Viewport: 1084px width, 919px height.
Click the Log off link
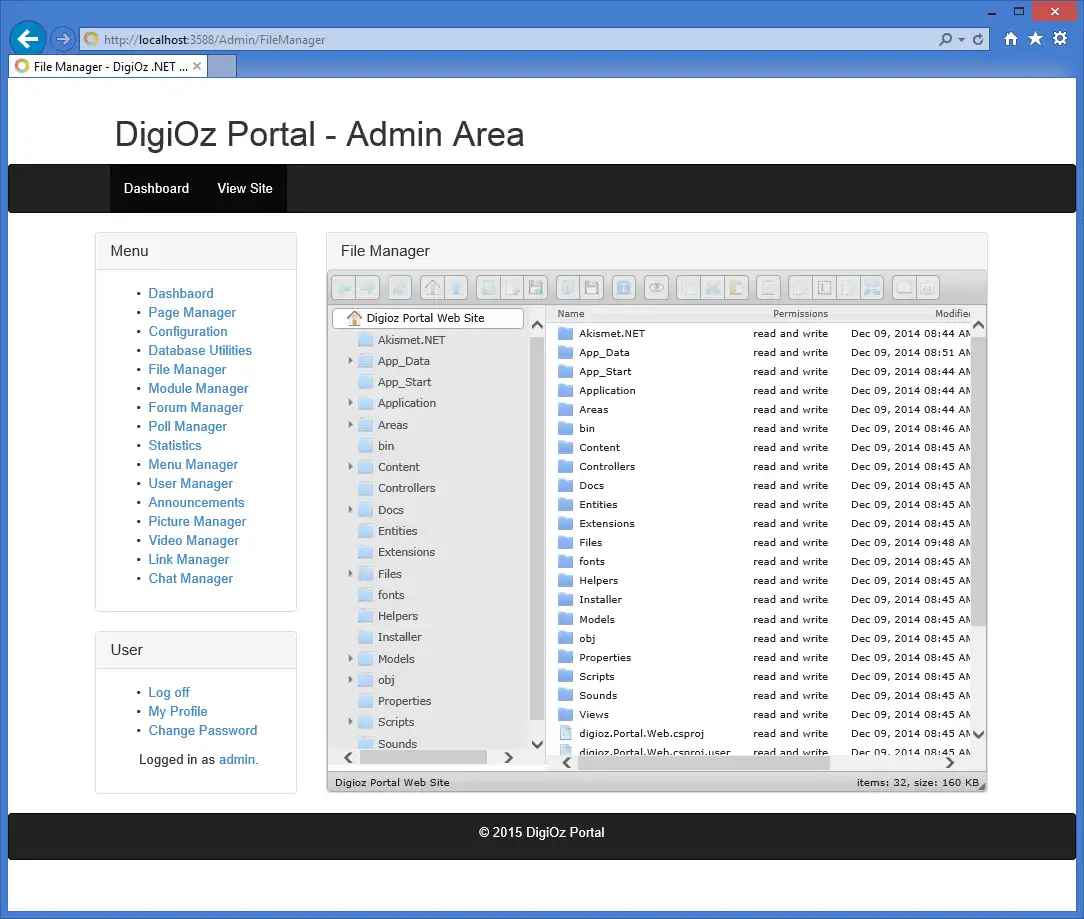(169, 692)
